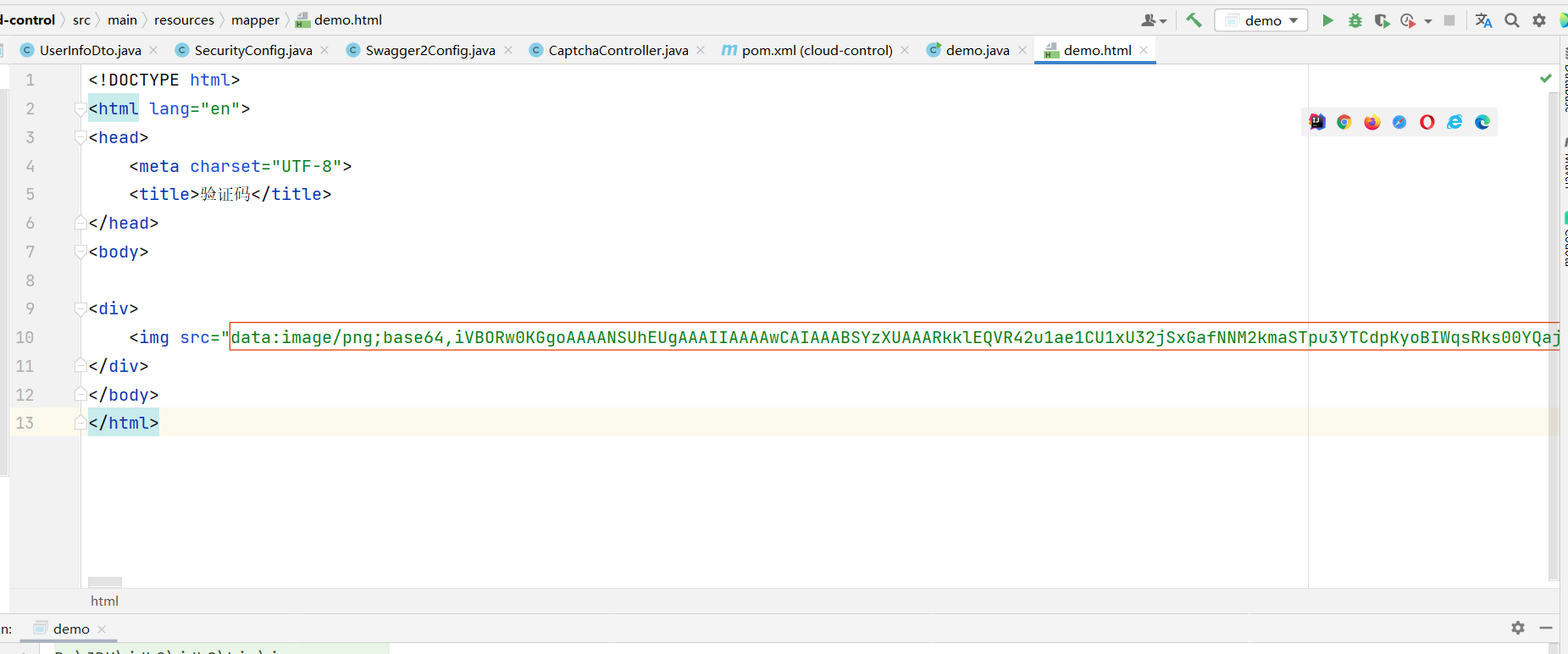The width and height of the screenshot is (1568, 654).
Task: Close the CaptchaController.java tab
Action: [x=701, y=50]
